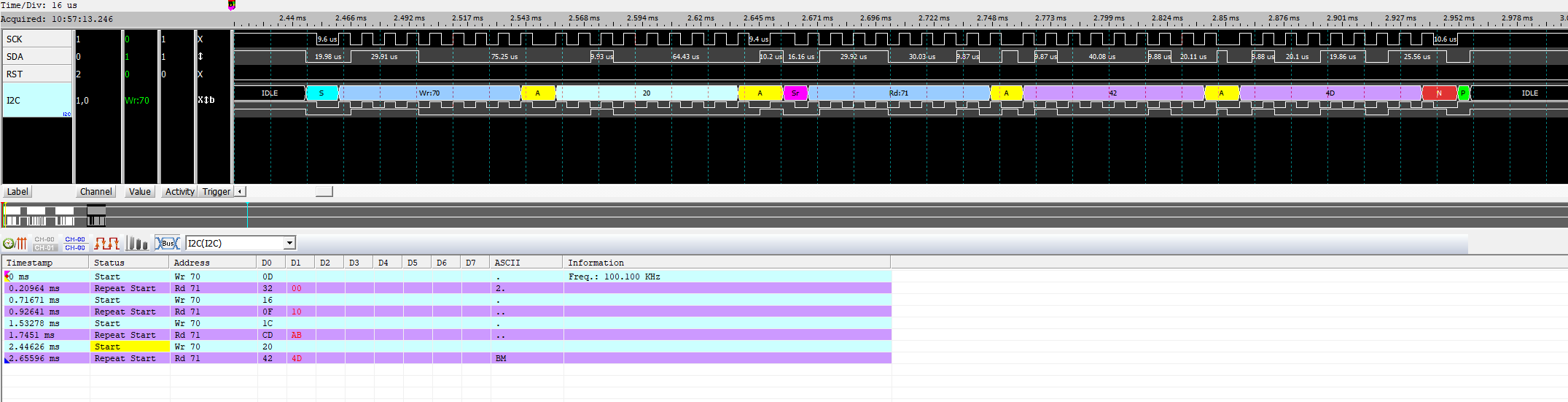The width and height of the screenshot is (1568, 402).
Task: Click the left scroll arrow beside Trigger
Action: click(x=240, y=191)
